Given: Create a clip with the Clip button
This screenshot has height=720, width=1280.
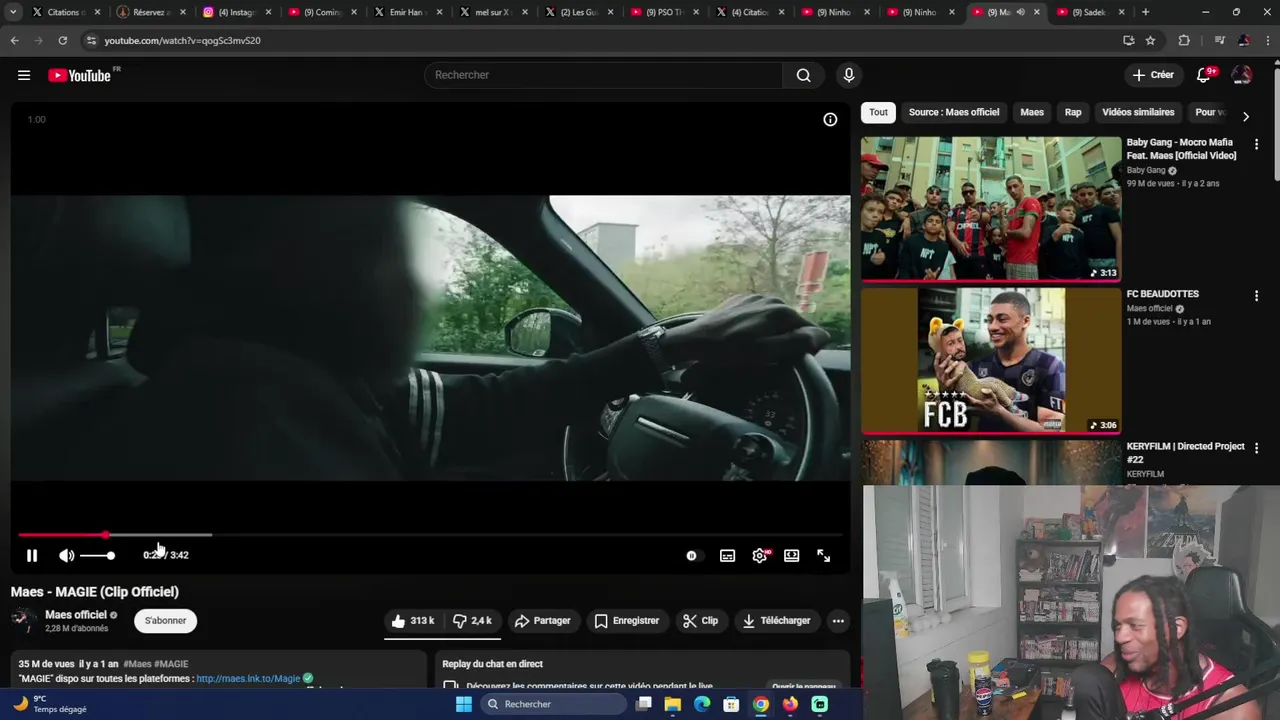Looking at the screenshot, I should 701,621.
